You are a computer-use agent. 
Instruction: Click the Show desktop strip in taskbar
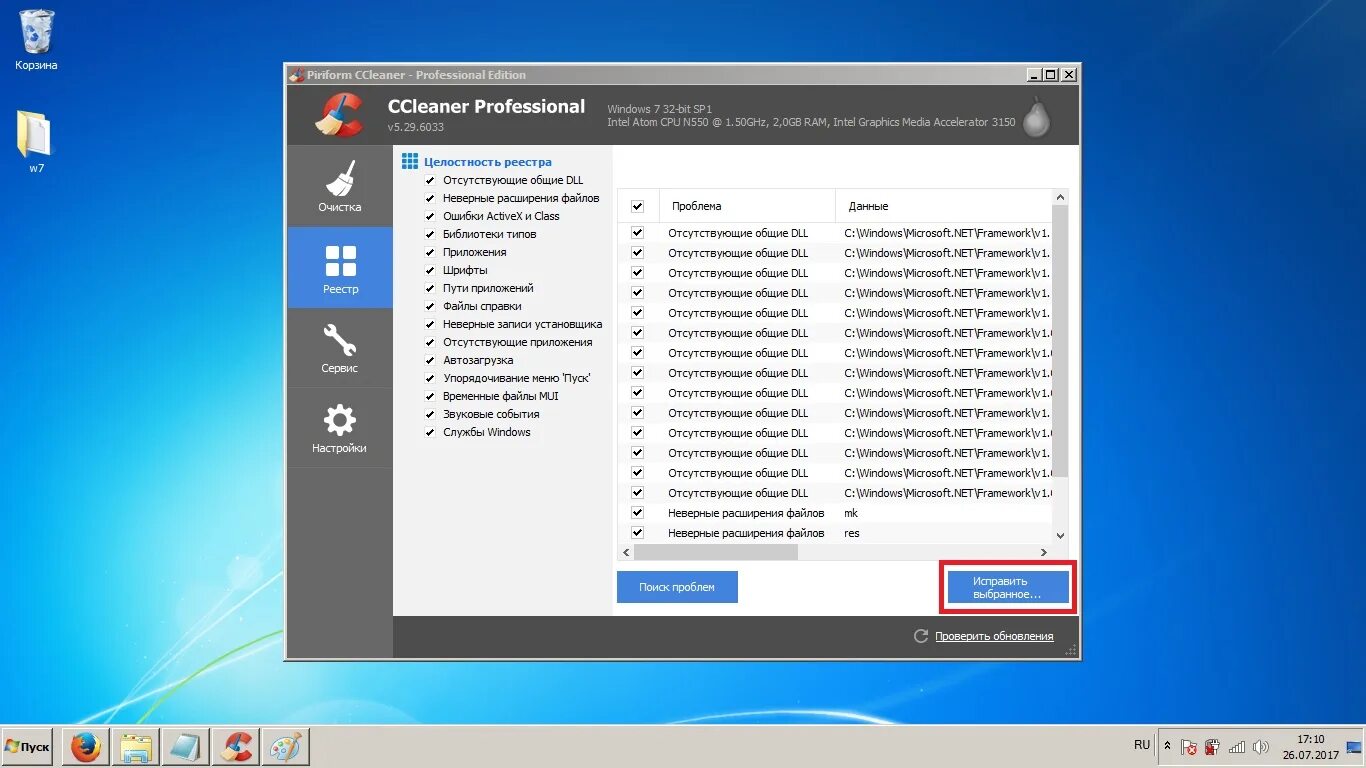click(1356, 747)
